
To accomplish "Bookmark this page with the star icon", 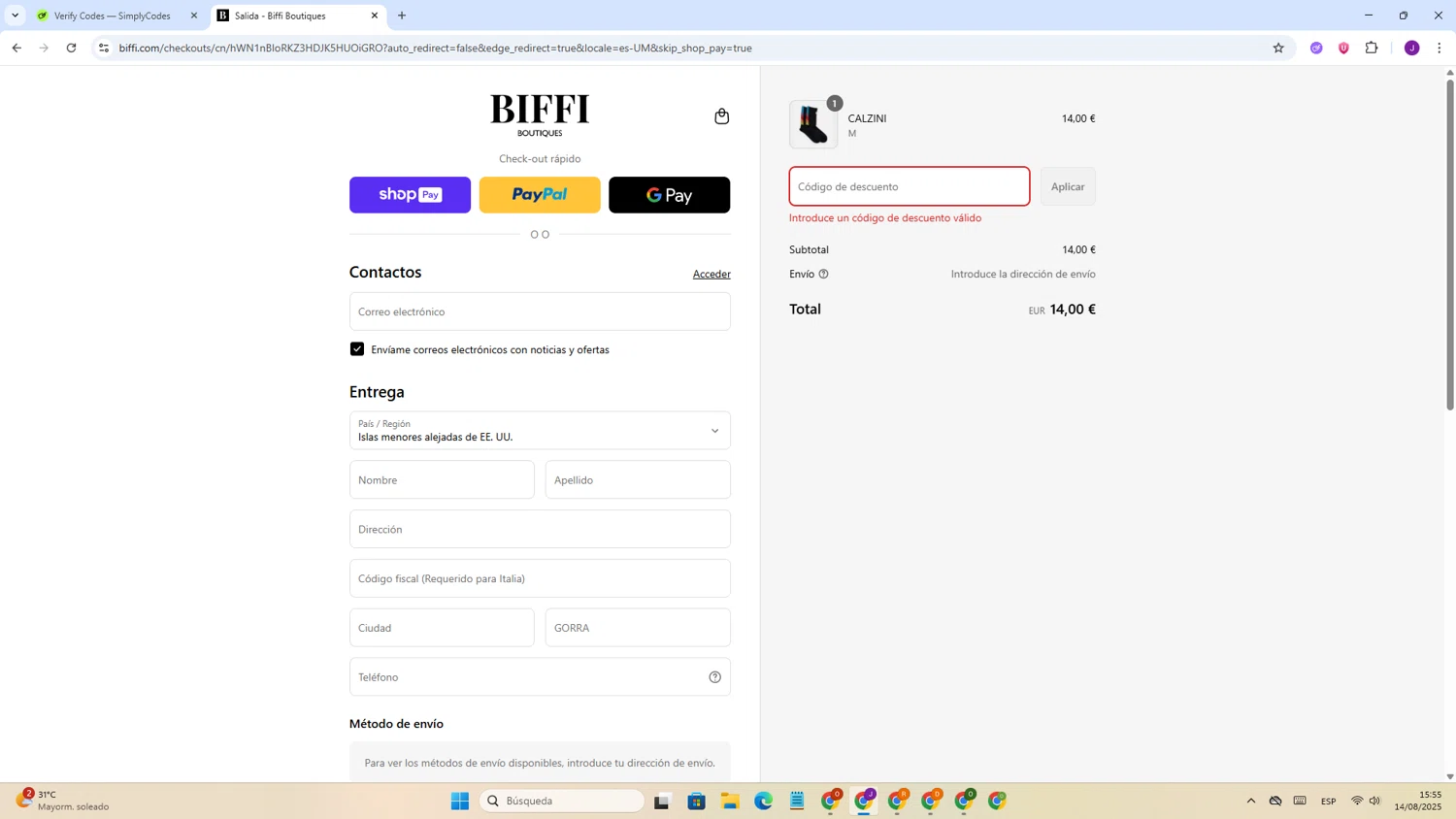I will click(x=1278, y=48).
